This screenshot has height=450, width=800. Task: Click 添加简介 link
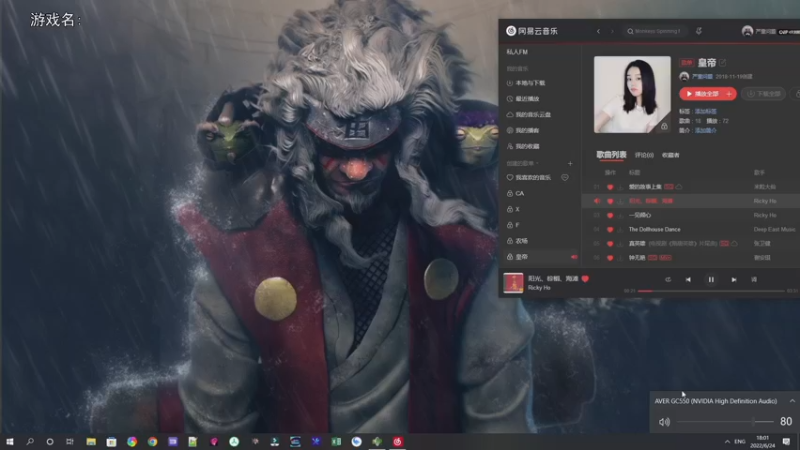pos(706,131)
